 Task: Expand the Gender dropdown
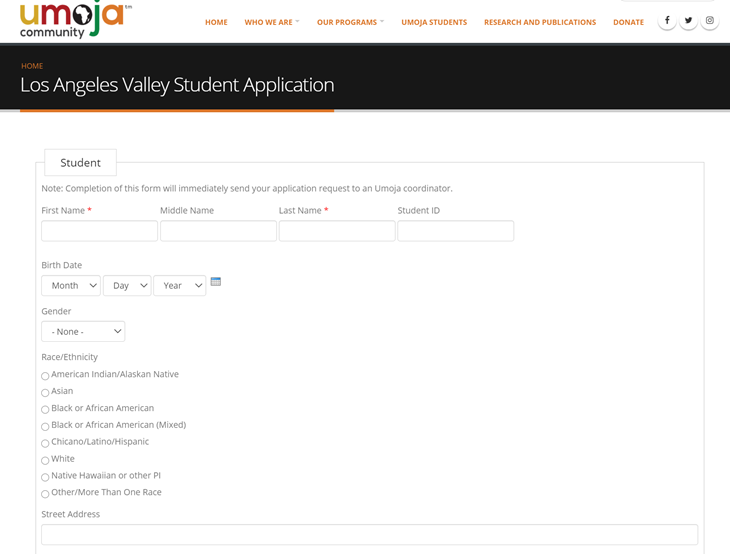pyautogui.click(x=83, y=331)
